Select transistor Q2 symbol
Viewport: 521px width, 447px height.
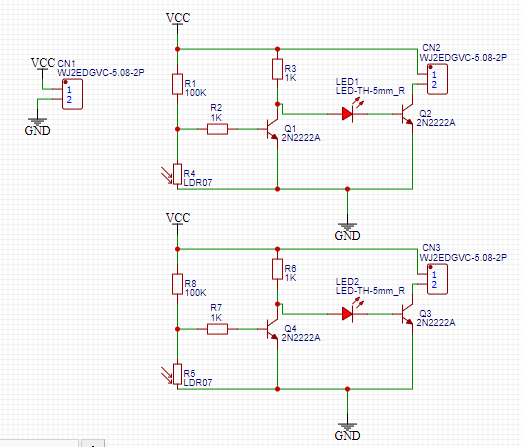click(x=407, y=114)
